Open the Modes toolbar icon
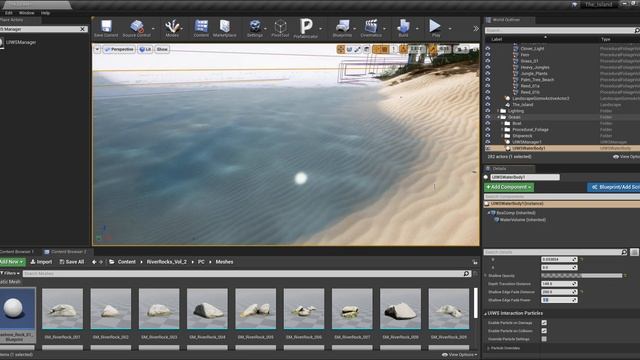This screenshot has height=360, width=640. tap(172, 28)
